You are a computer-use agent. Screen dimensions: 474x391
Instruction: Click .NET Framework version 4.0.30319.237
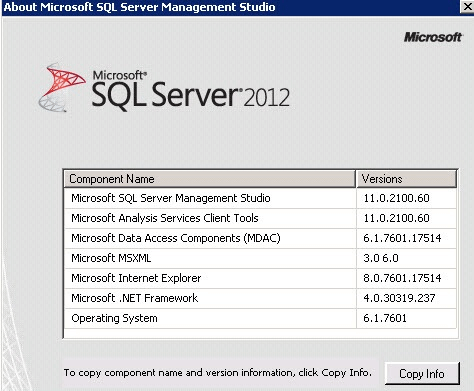(x=399, y=298)
